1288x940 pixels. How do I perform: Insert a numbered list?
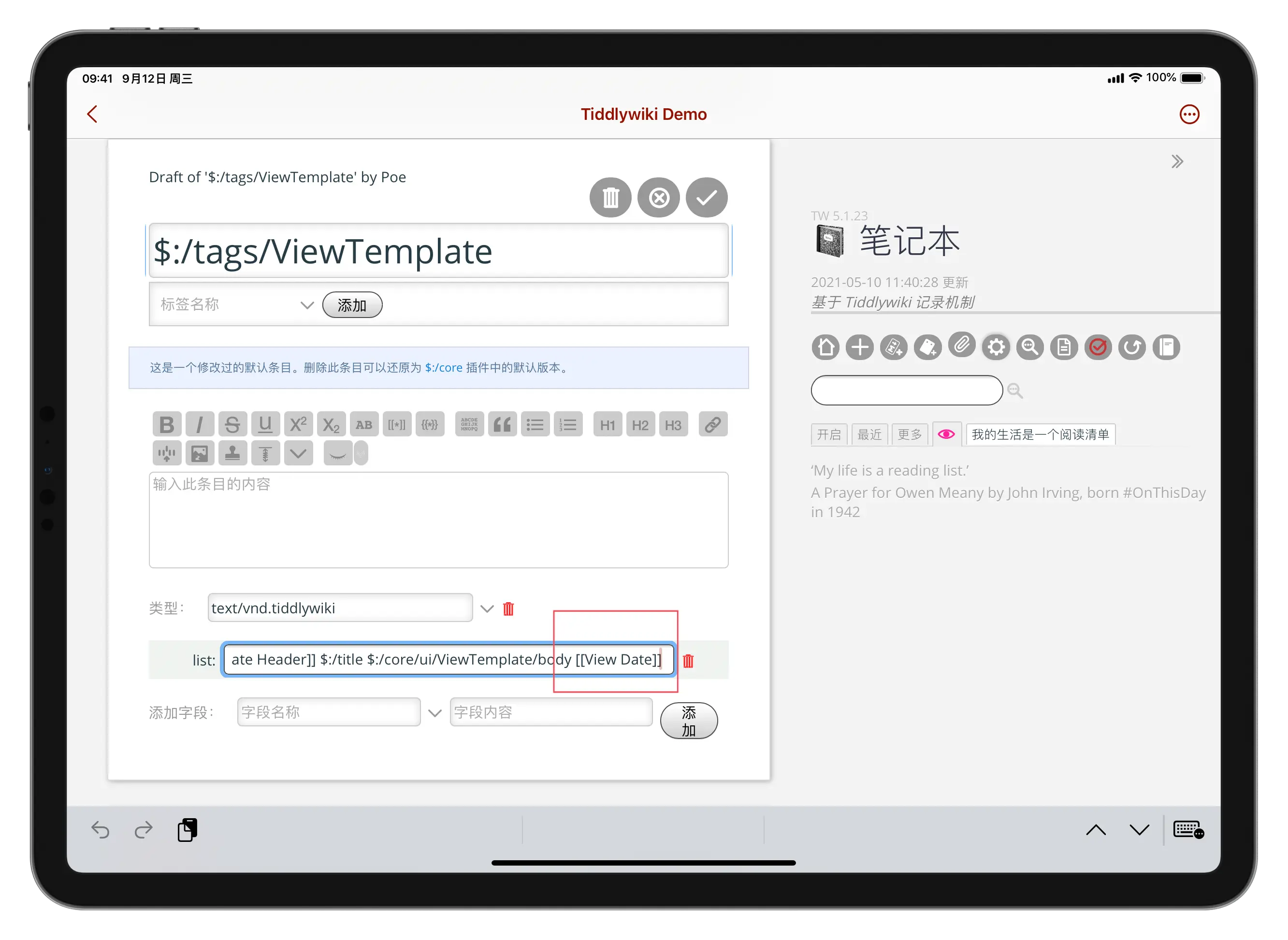(x=568, y=424)
